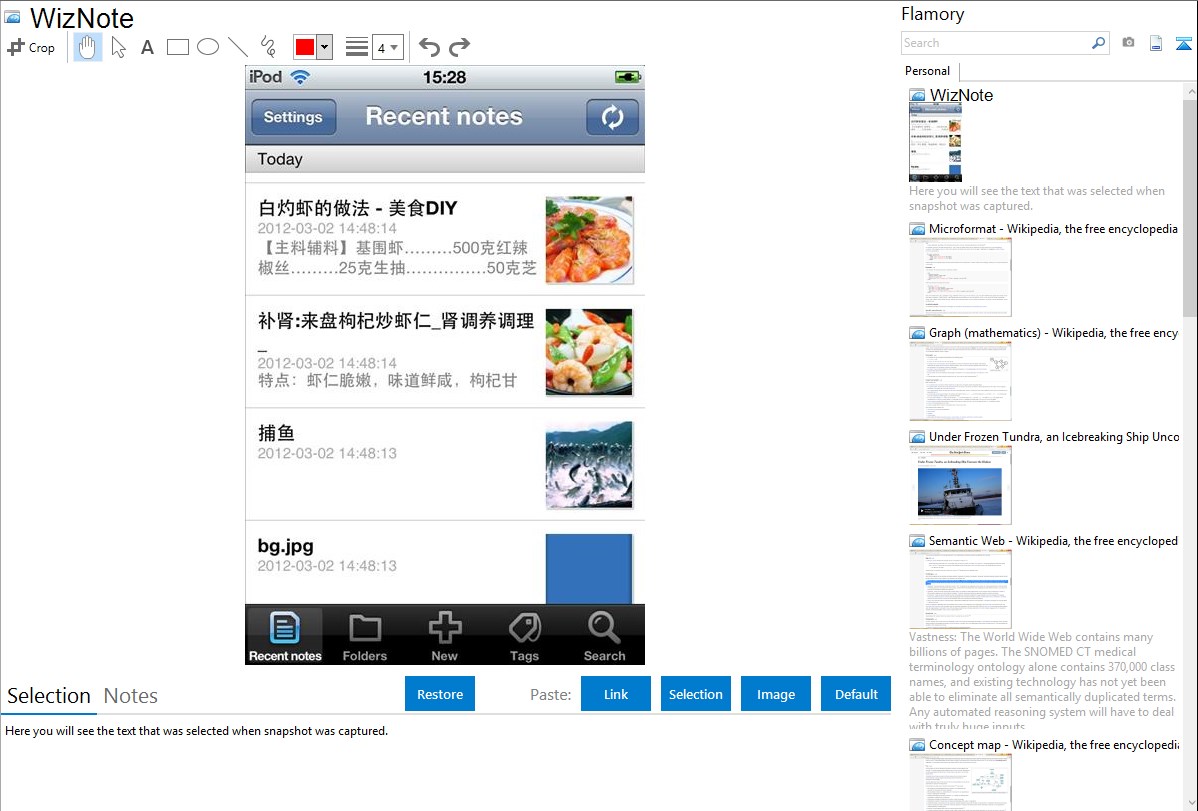Switch to the Personal tab
The height and width of the screenshot is (811, 1198).
[x=928, y=71]
